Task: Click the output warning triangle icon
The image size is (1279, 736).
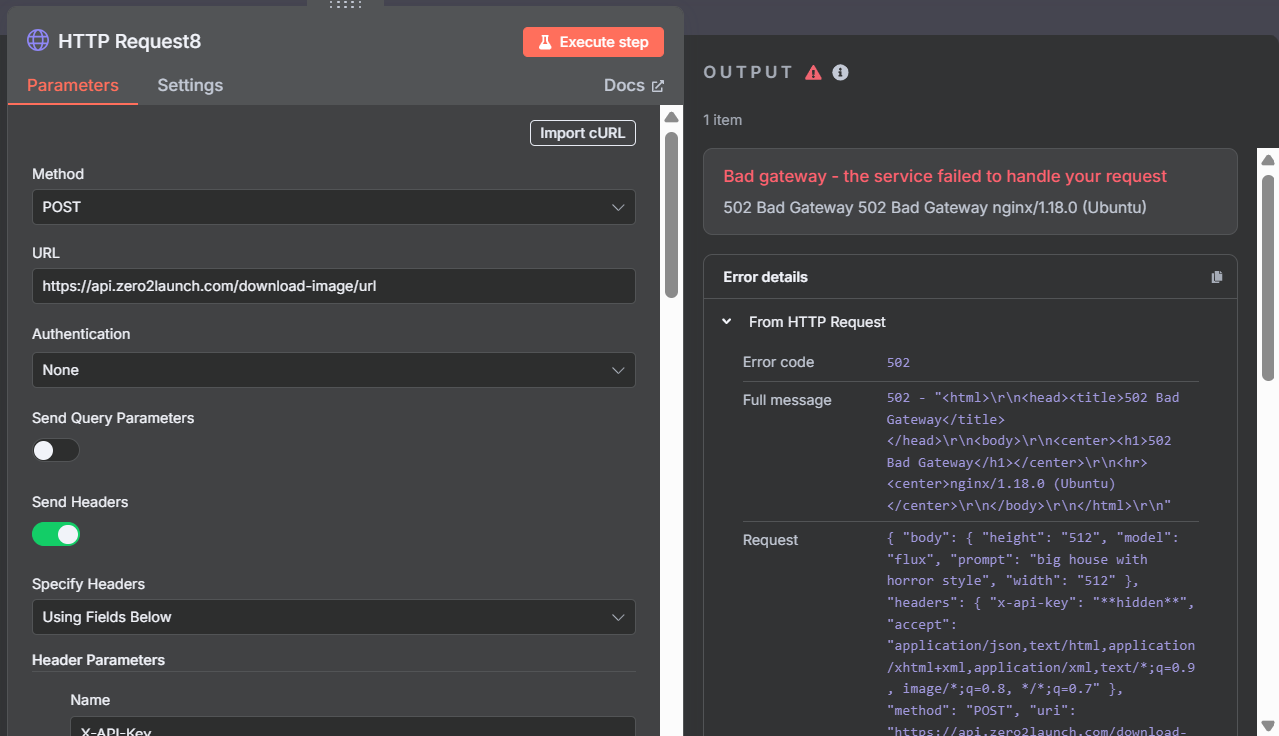Action: coord(813,72)
